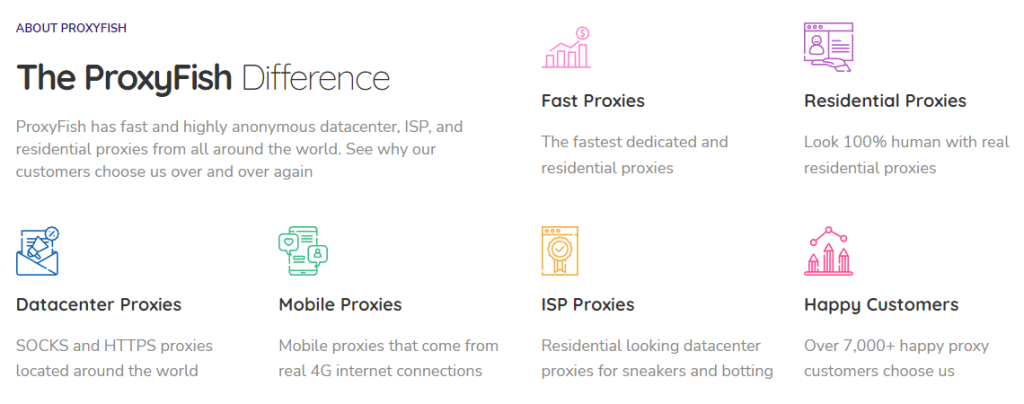Click the Happy Customers pencil graph icon
The width and height of the screenshot is (1024, 404).
(x=828, y=252)
